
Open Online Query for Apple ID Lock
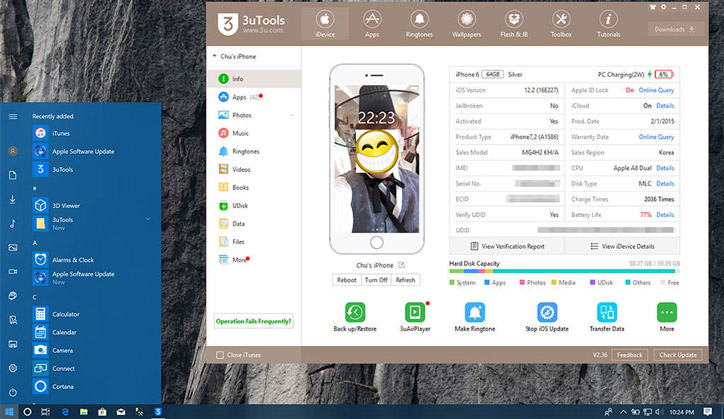tap(656, 90)
